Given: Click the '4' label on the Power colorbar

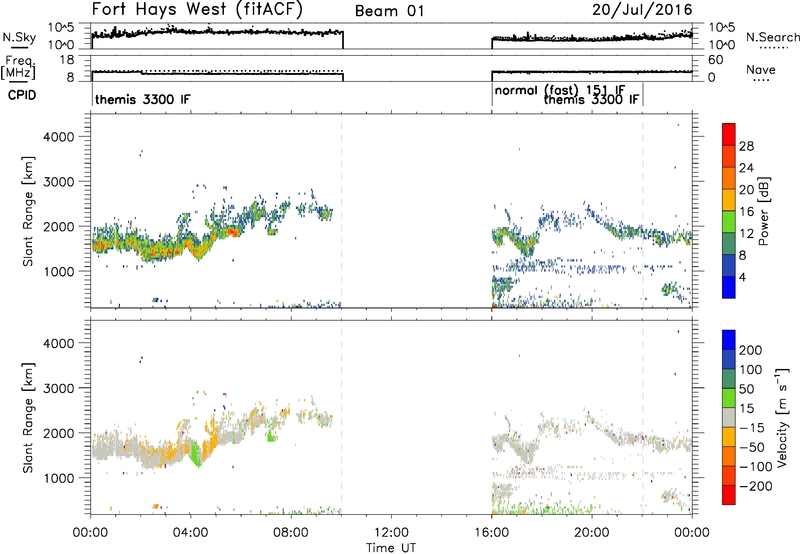Looking at the screenshot, I should click(x=742, y=277).
